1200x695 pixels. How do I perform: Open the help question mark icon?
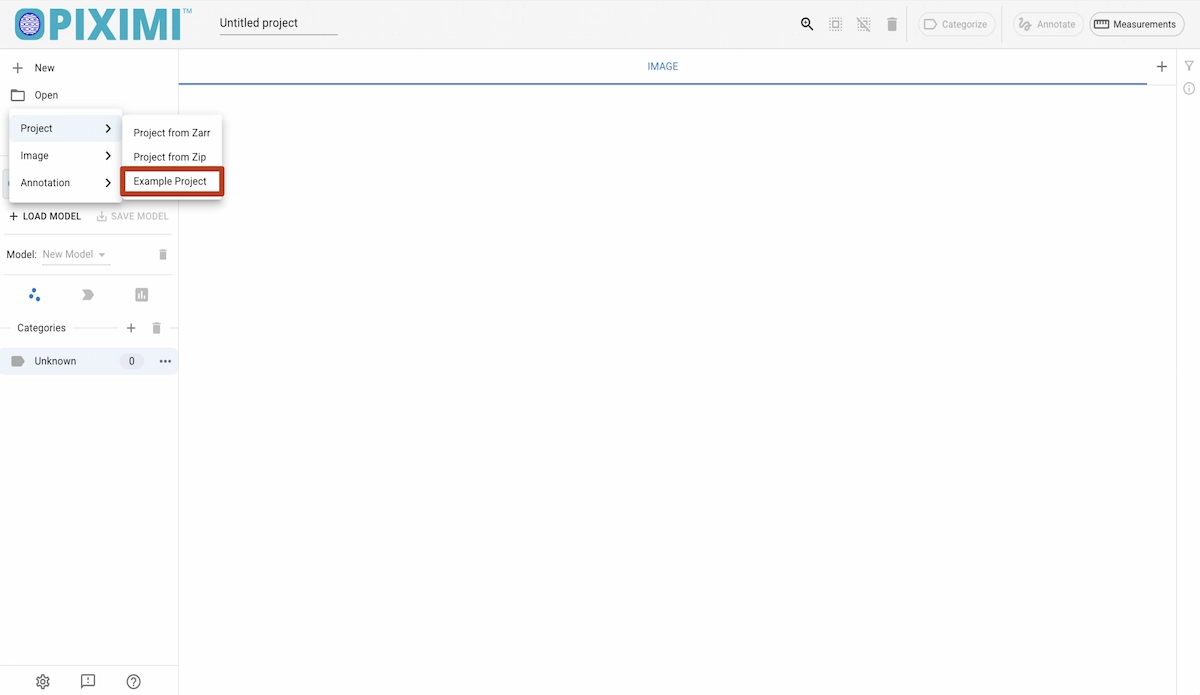tap(133, 681)
